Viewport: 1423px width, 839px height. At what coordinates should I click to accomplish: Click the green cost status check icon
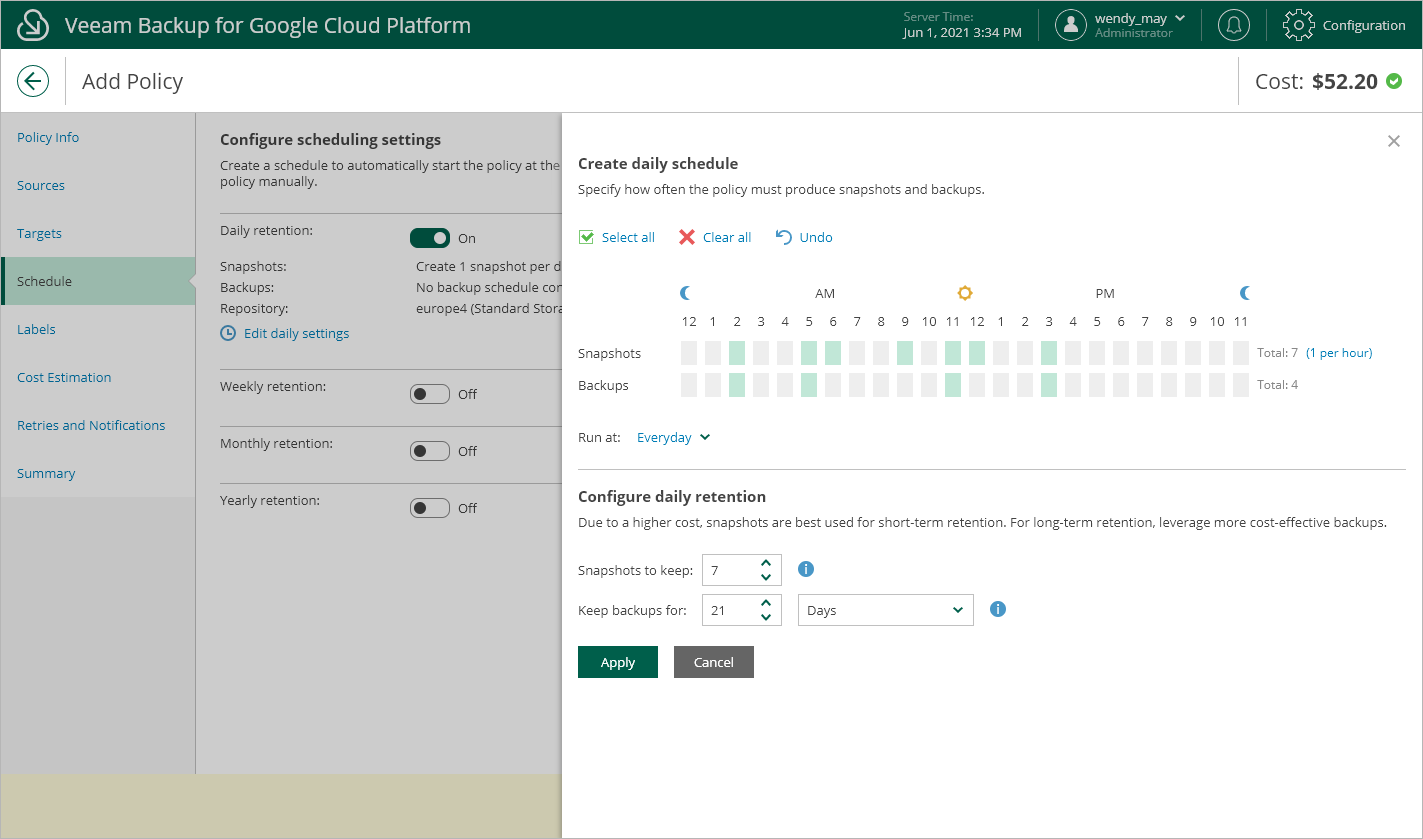(1394, 81)
